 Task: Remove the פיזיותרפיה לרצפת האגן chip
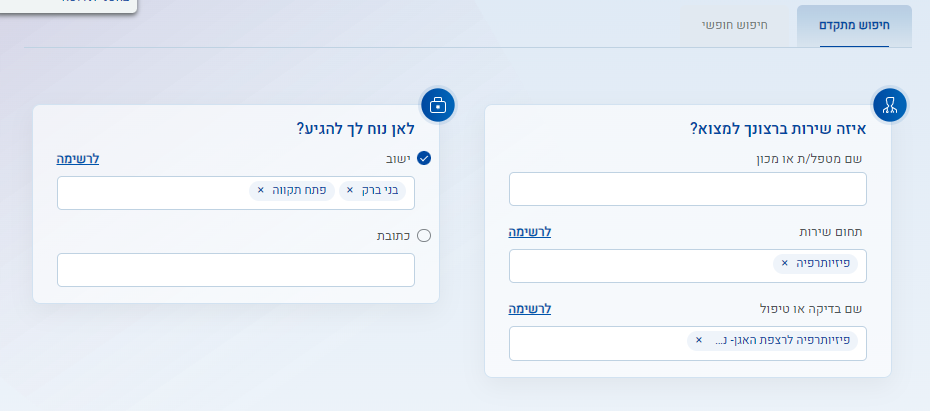click(699, 340)
